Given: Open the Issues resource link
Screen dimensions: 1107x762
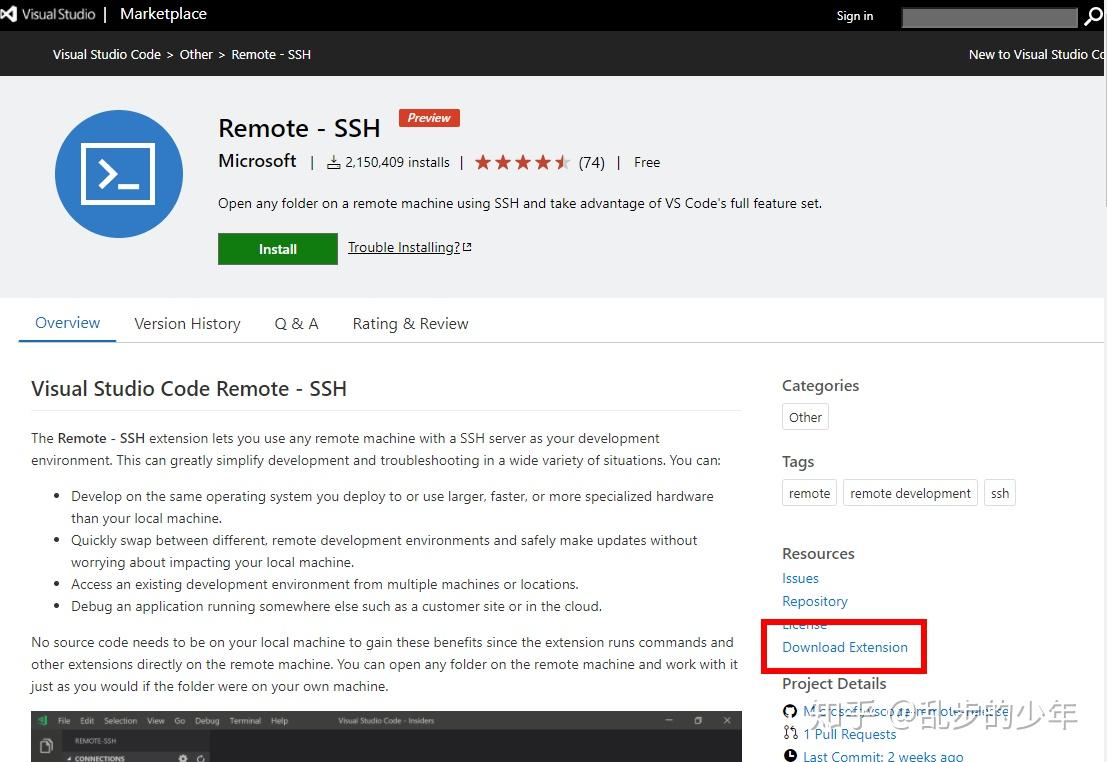Looking at the screenshot, I should point(800,578).
